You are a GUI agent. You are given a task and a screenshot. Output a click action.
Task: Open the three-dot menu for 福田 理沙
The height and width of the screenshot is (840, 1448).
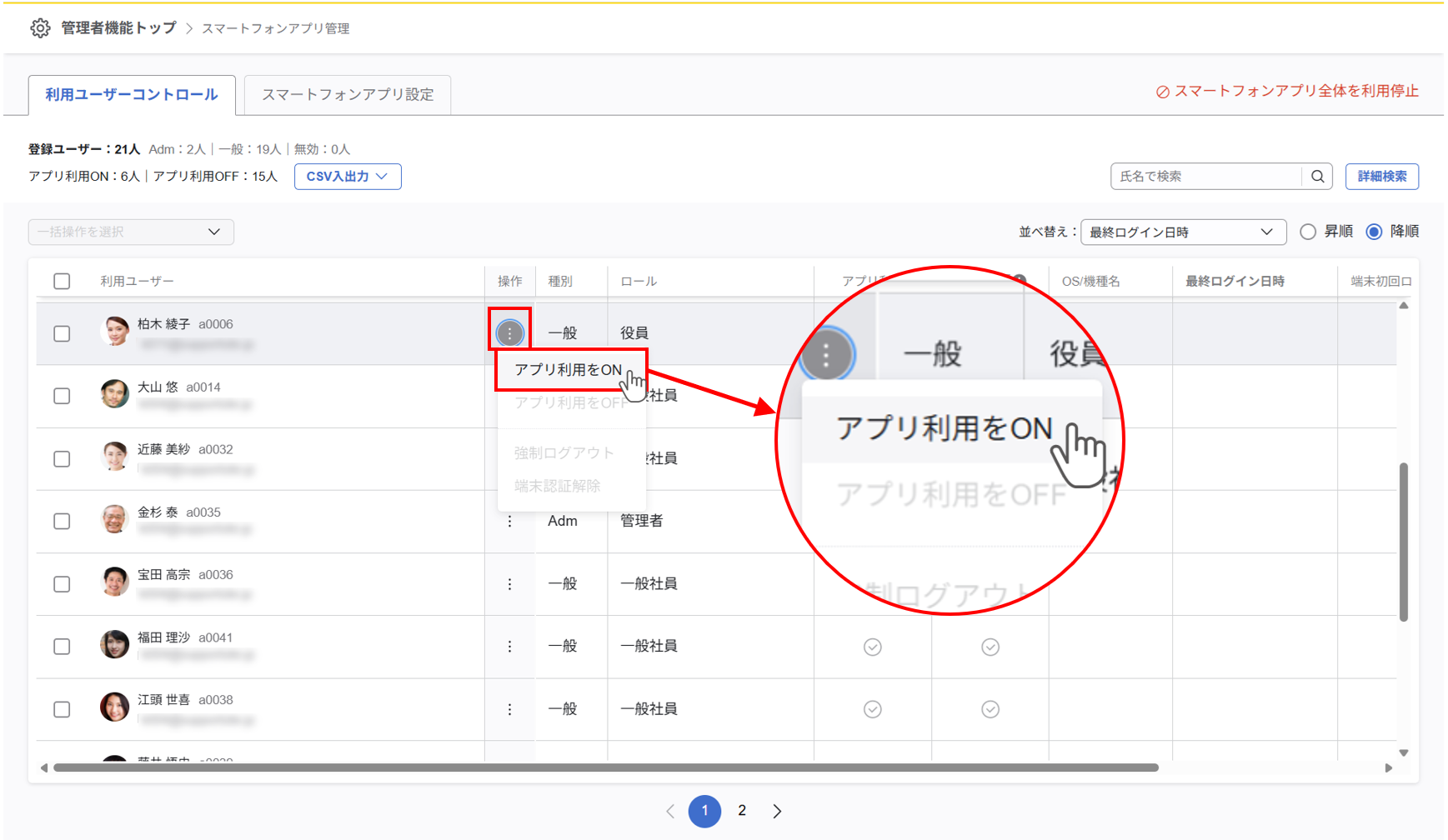coord(509,647)
